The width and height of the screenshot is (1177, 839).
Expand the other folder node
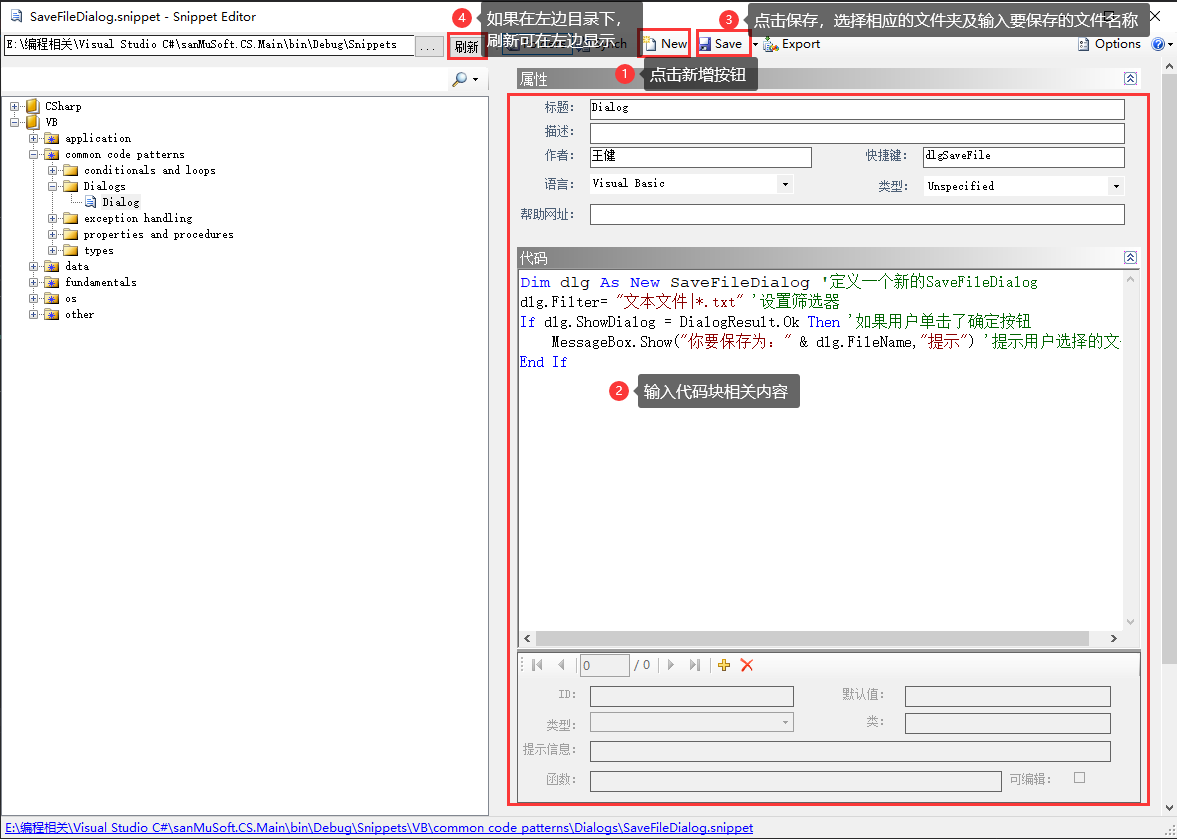click(33, 314)
